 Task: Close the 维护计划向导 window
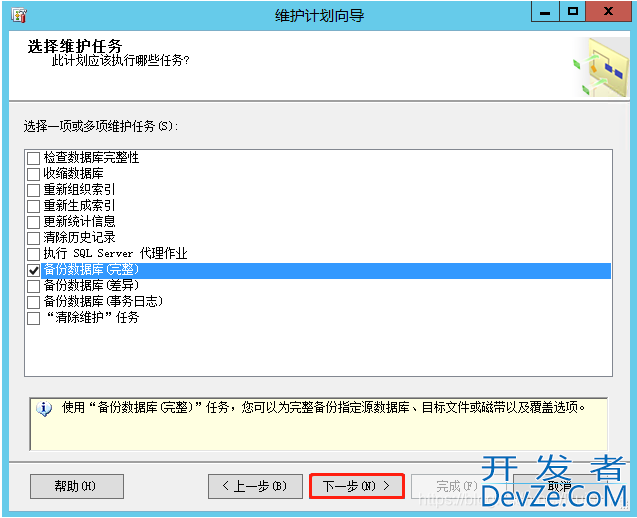pos(606,13)
